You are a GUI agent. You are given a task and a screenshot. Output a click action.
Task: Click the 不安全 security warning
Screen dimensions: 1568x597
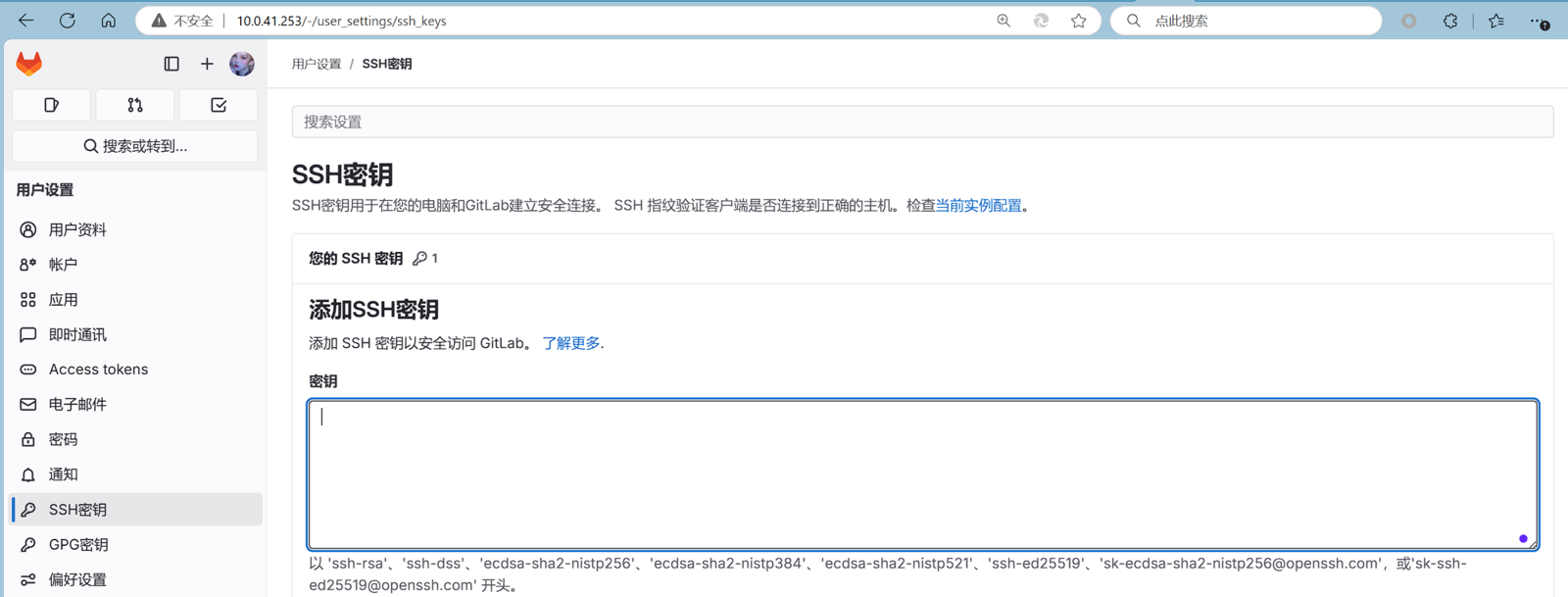pyautogui.click(x=183, y=21)
